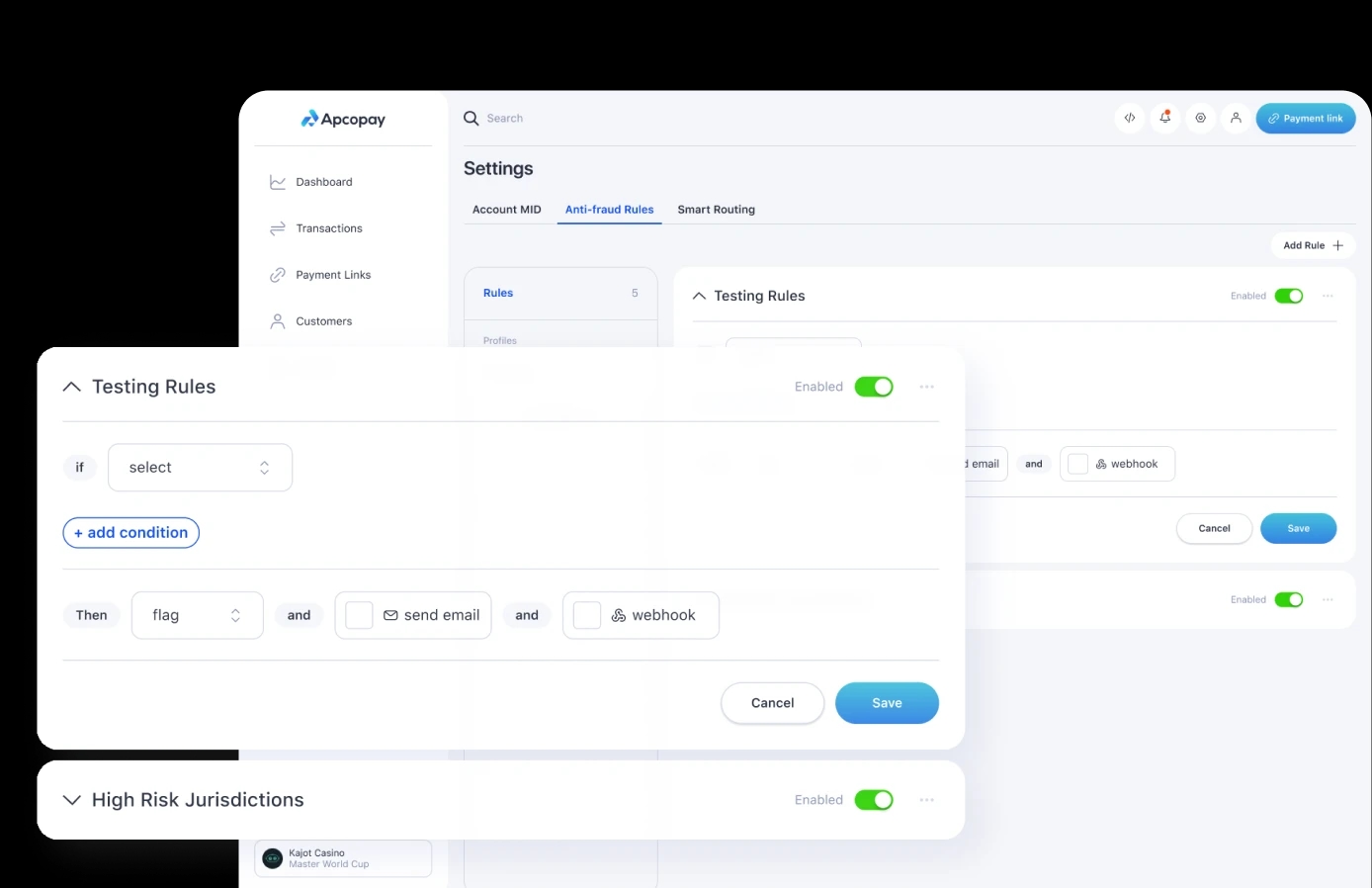Click the search magnifier icon

(472, 118)
